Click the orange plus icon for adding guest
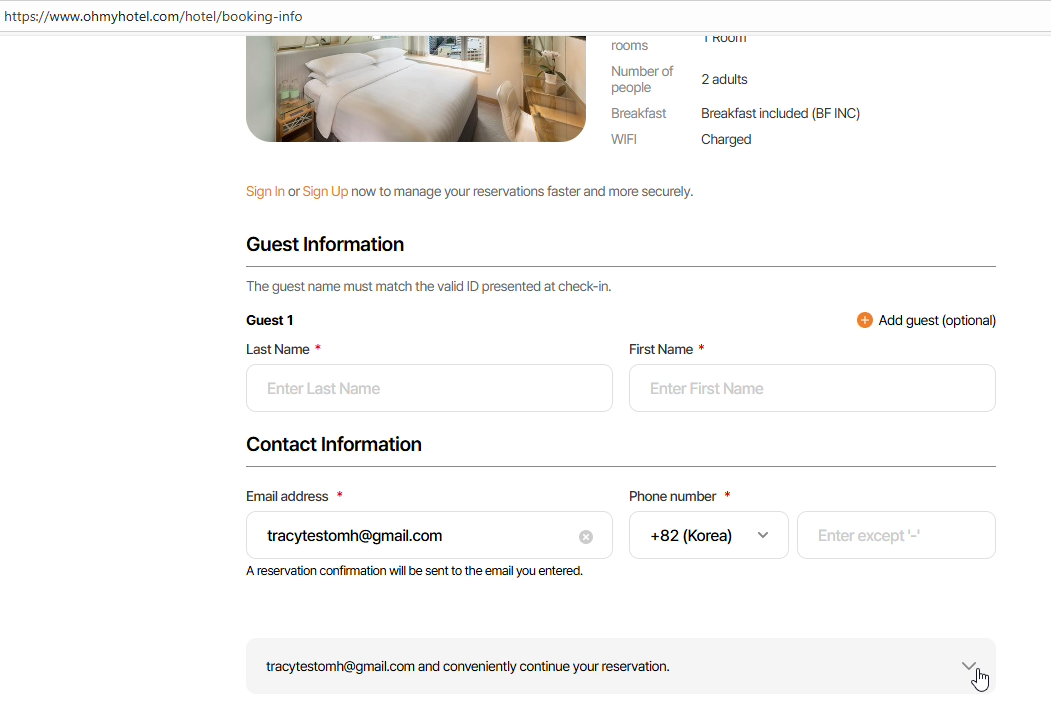Image resolution: width=1051 pixels, height=727 pixels. pos(865,320)
